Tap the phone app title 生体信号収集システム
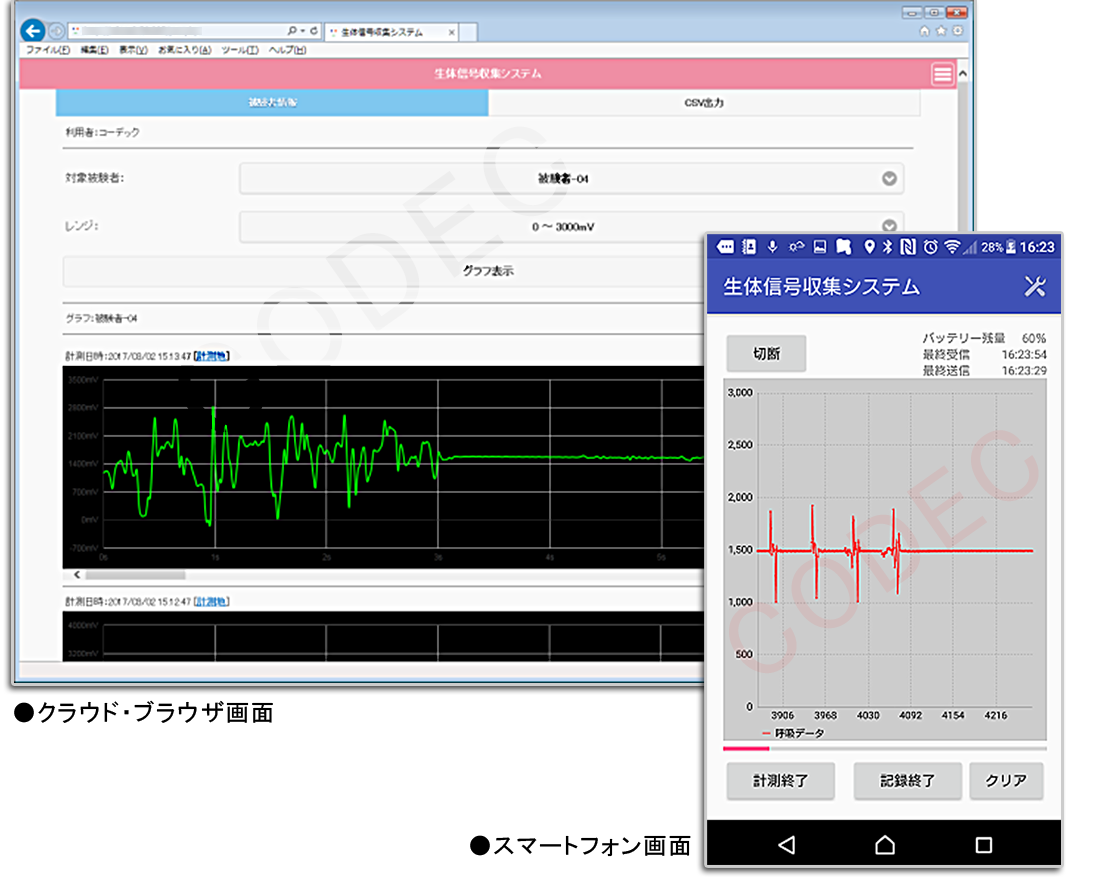 tap(821, 287)
